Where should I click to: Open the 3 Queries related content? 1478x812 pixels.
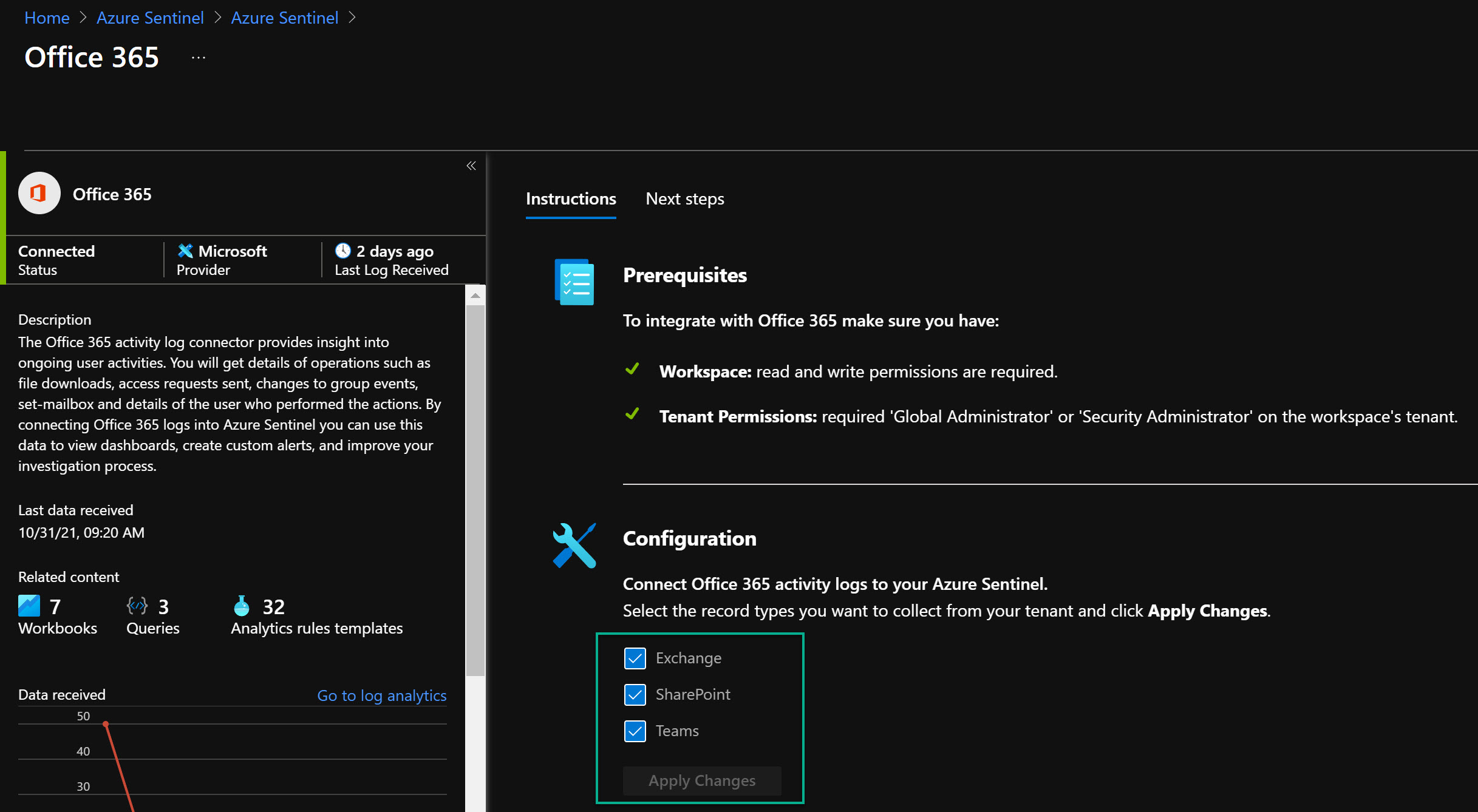153,616
